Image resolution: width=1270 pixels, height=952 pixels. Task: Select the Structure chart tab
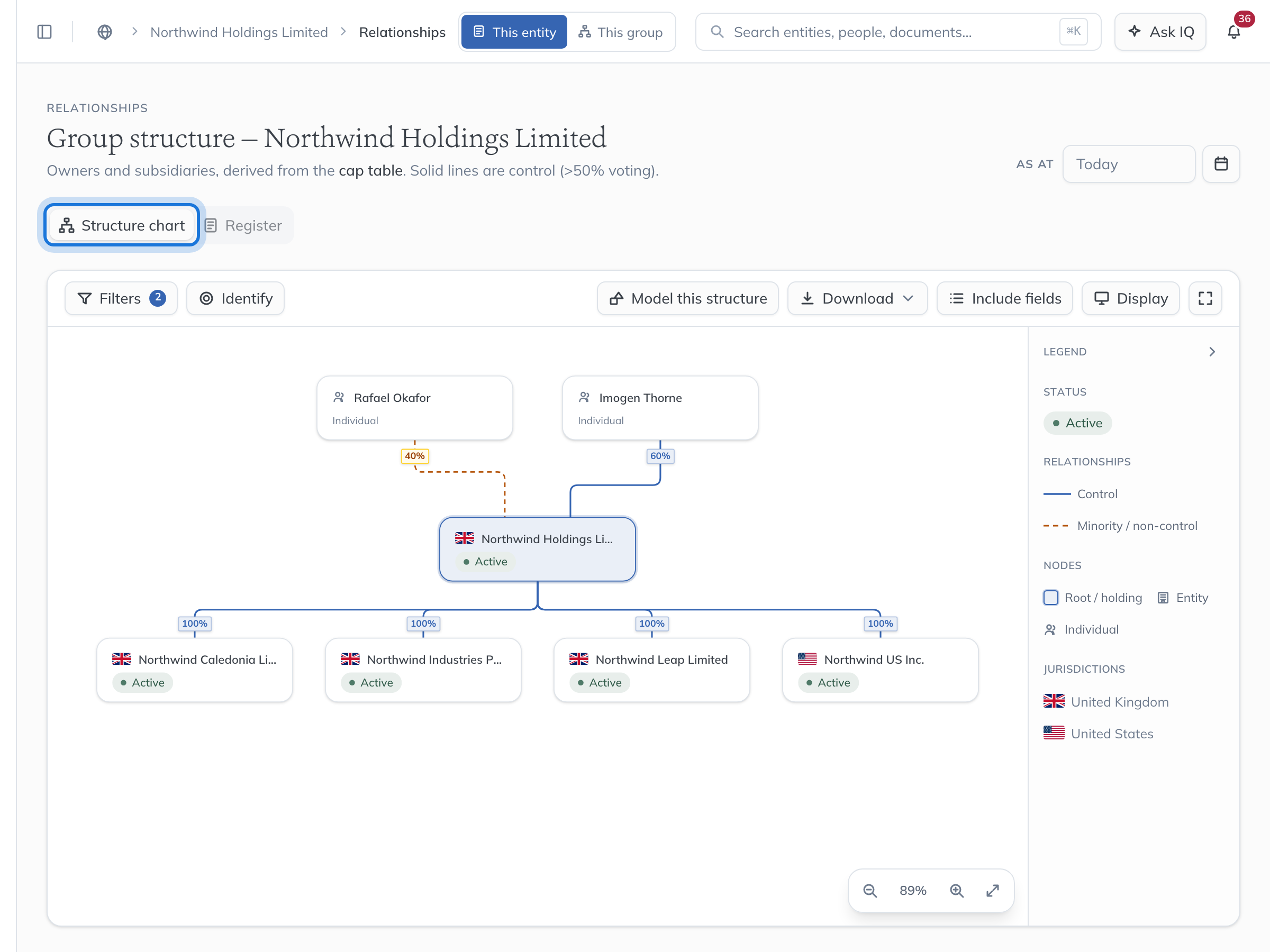(x=122, y=225)
